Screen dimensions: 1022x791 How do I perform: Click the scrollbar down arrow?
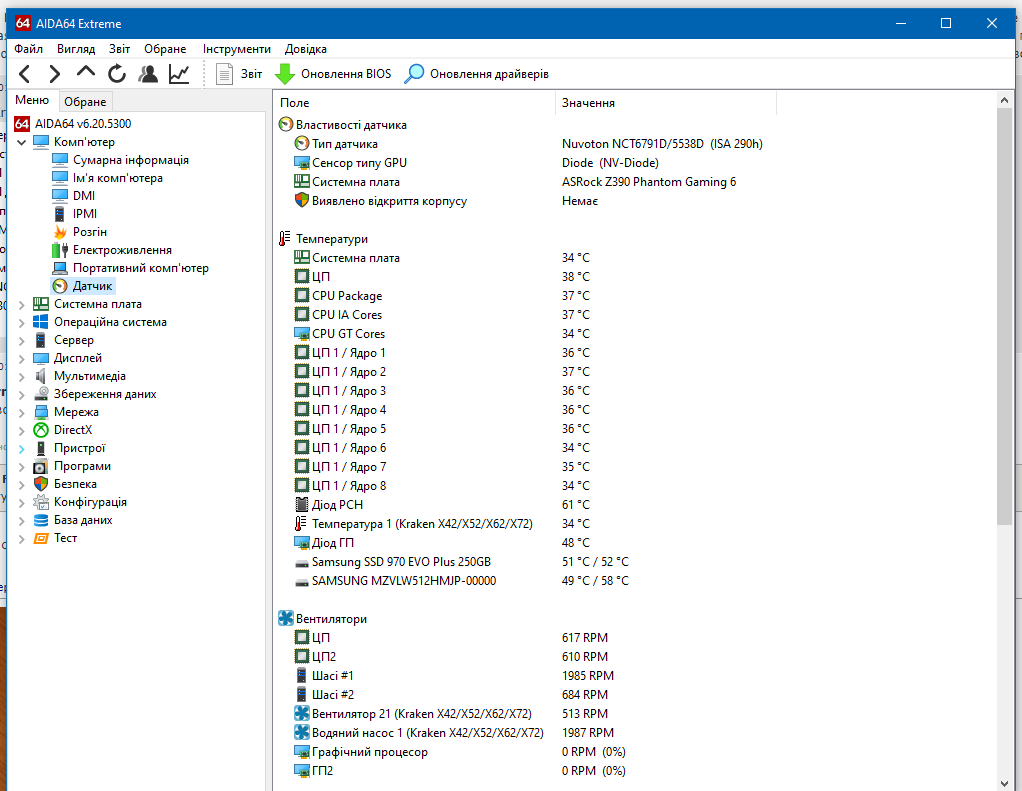(x=1004, y=783)
